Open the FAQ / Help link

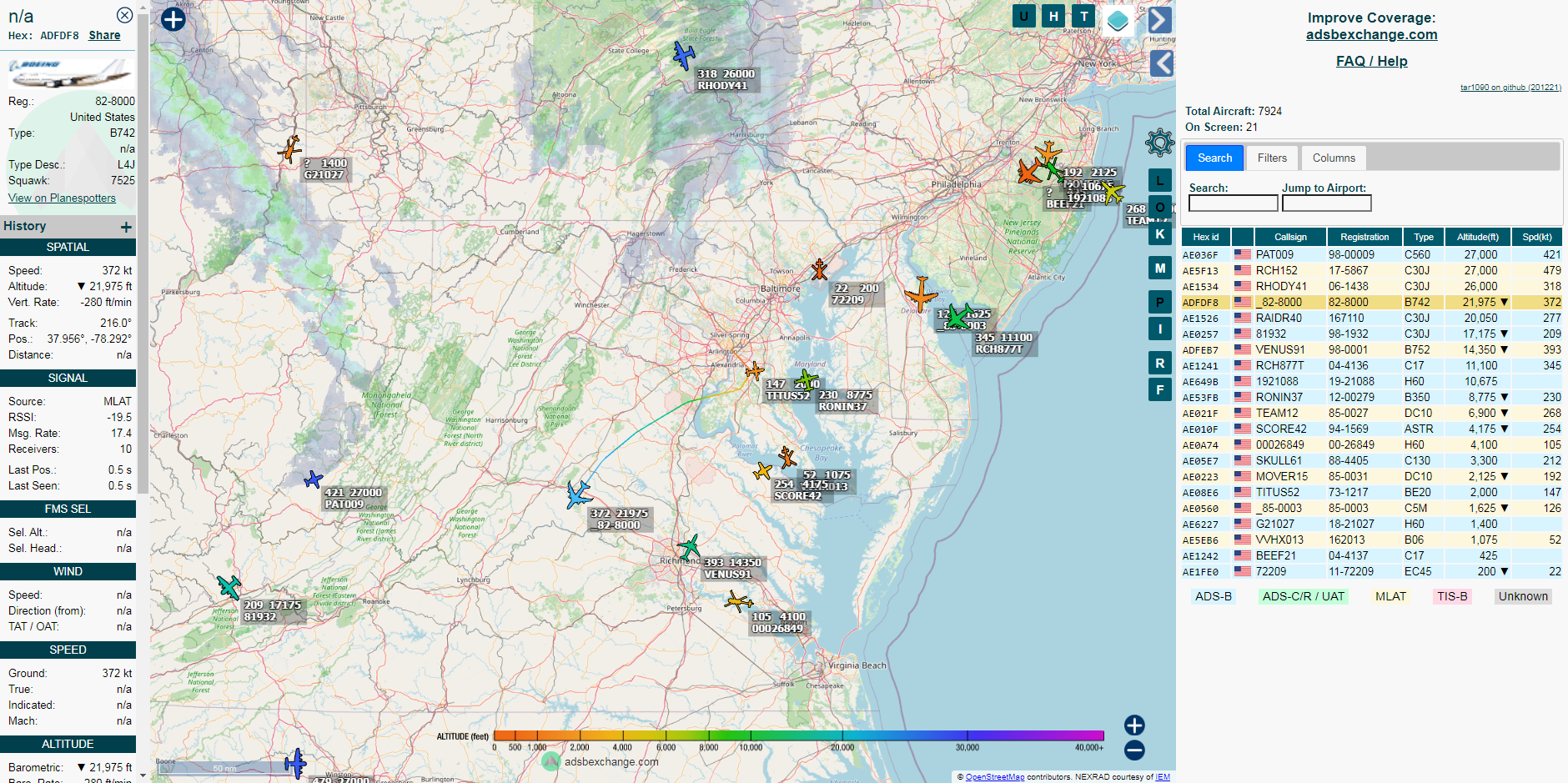(x=1371, y=61)
